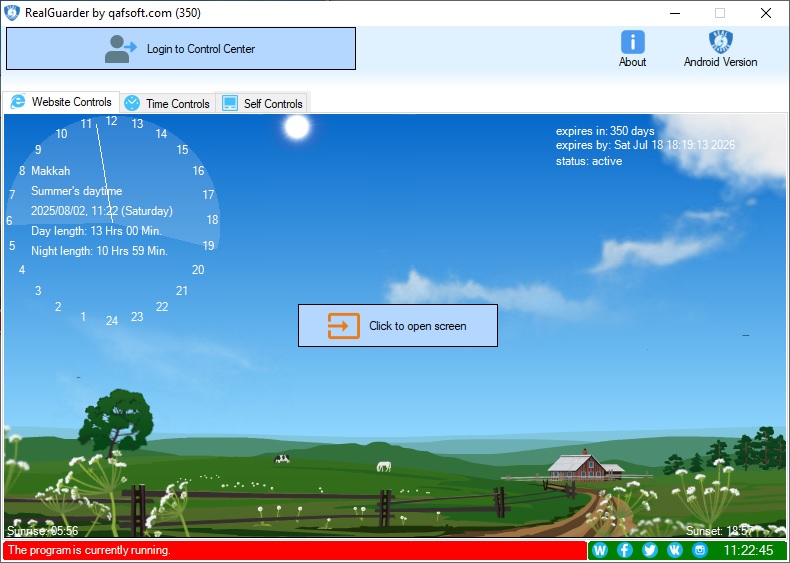This screenshot has width=790, height=563.
Task: Click the Makkah location label on clock
Action: click(50, 171)
